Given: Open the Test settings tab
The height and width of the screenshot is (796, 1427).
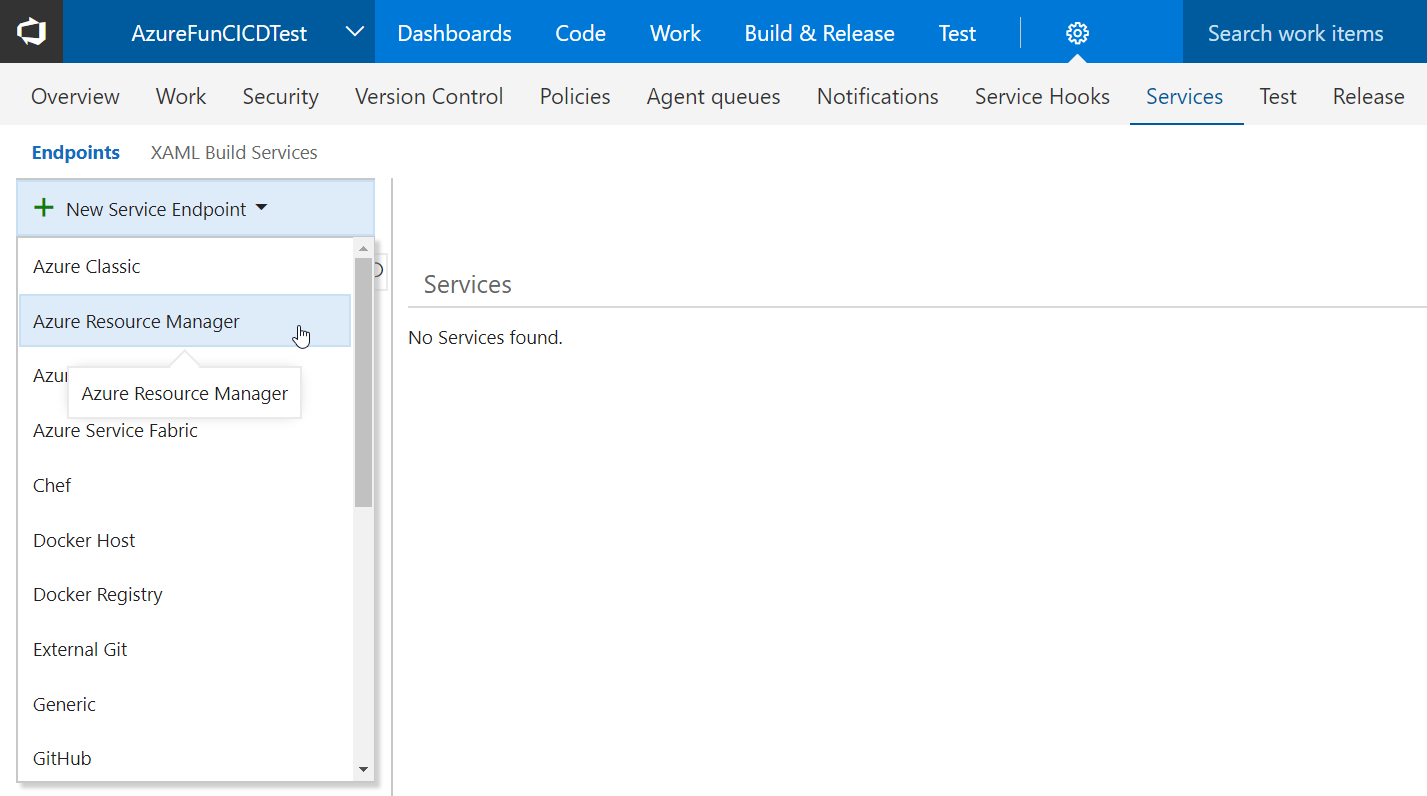Looking at the screenshot, I should point(1277,96).
